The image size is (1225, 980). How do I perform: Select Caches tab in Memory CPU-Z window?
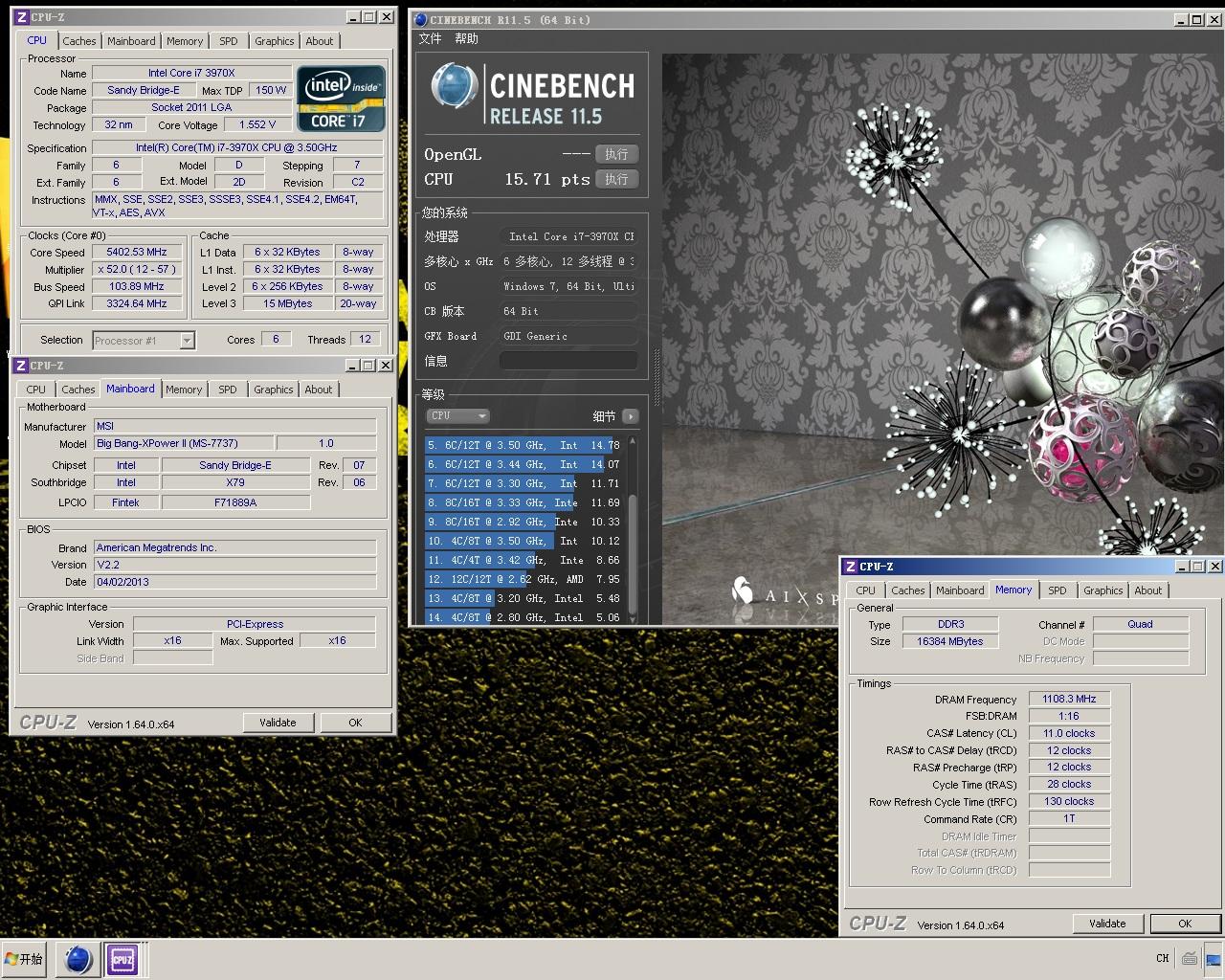[x=908, y=590]
